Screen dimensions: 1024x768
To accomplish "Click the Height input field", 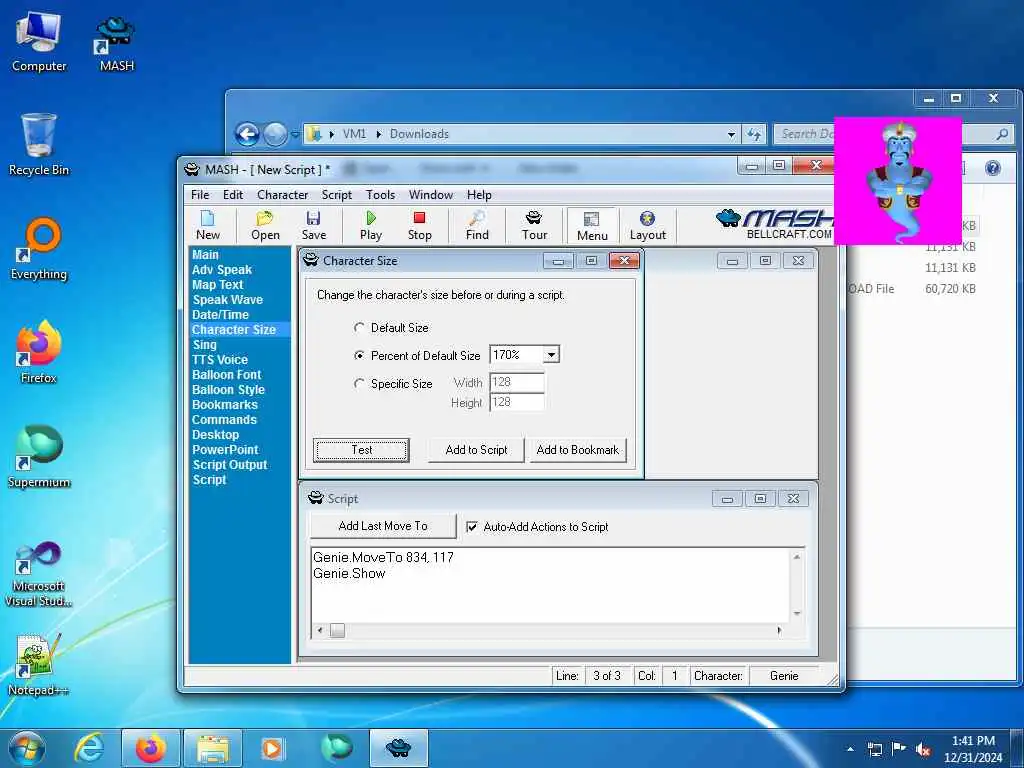I will coord(517,402).
